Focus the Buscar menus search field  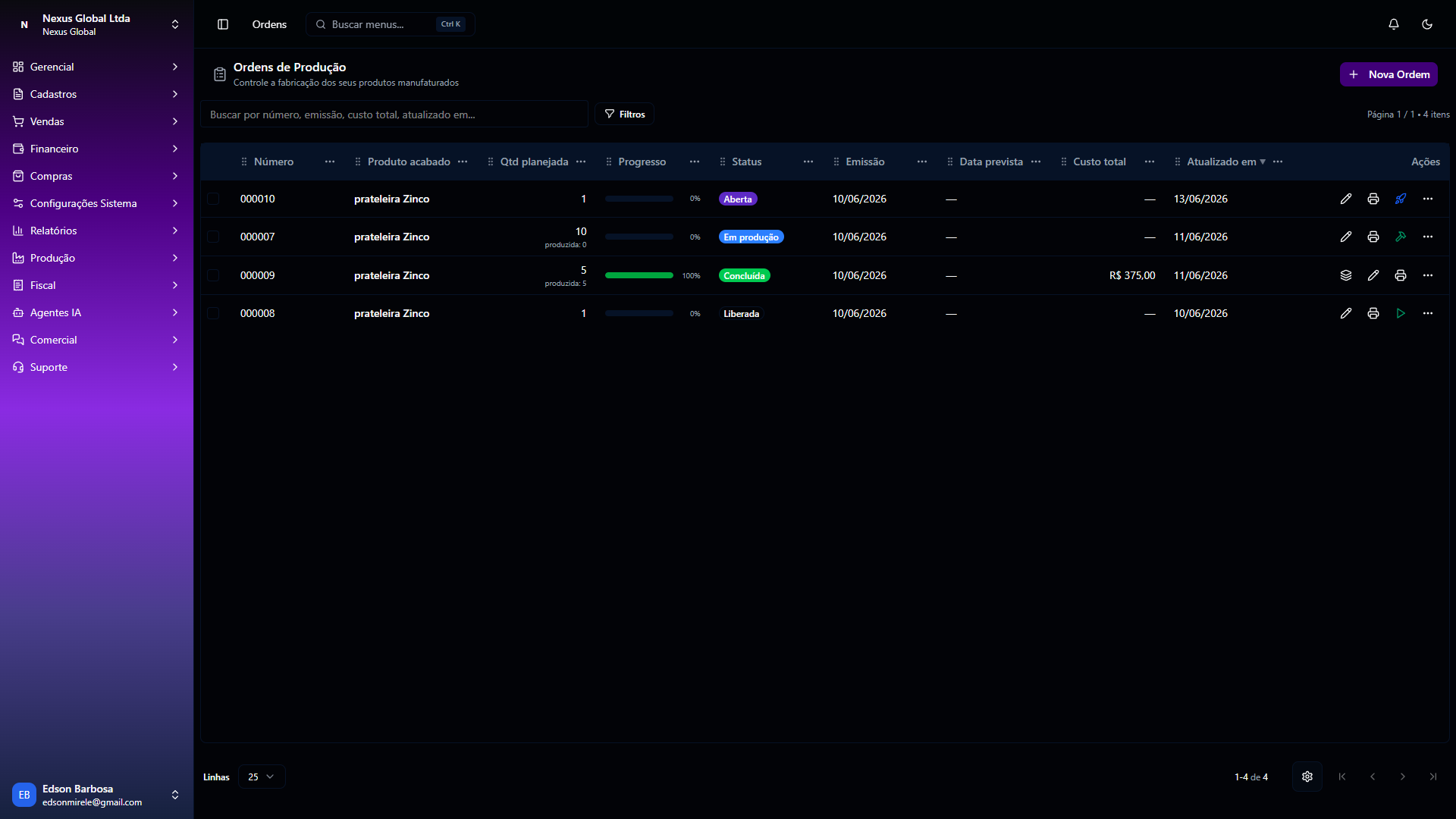tap(391, 24)
